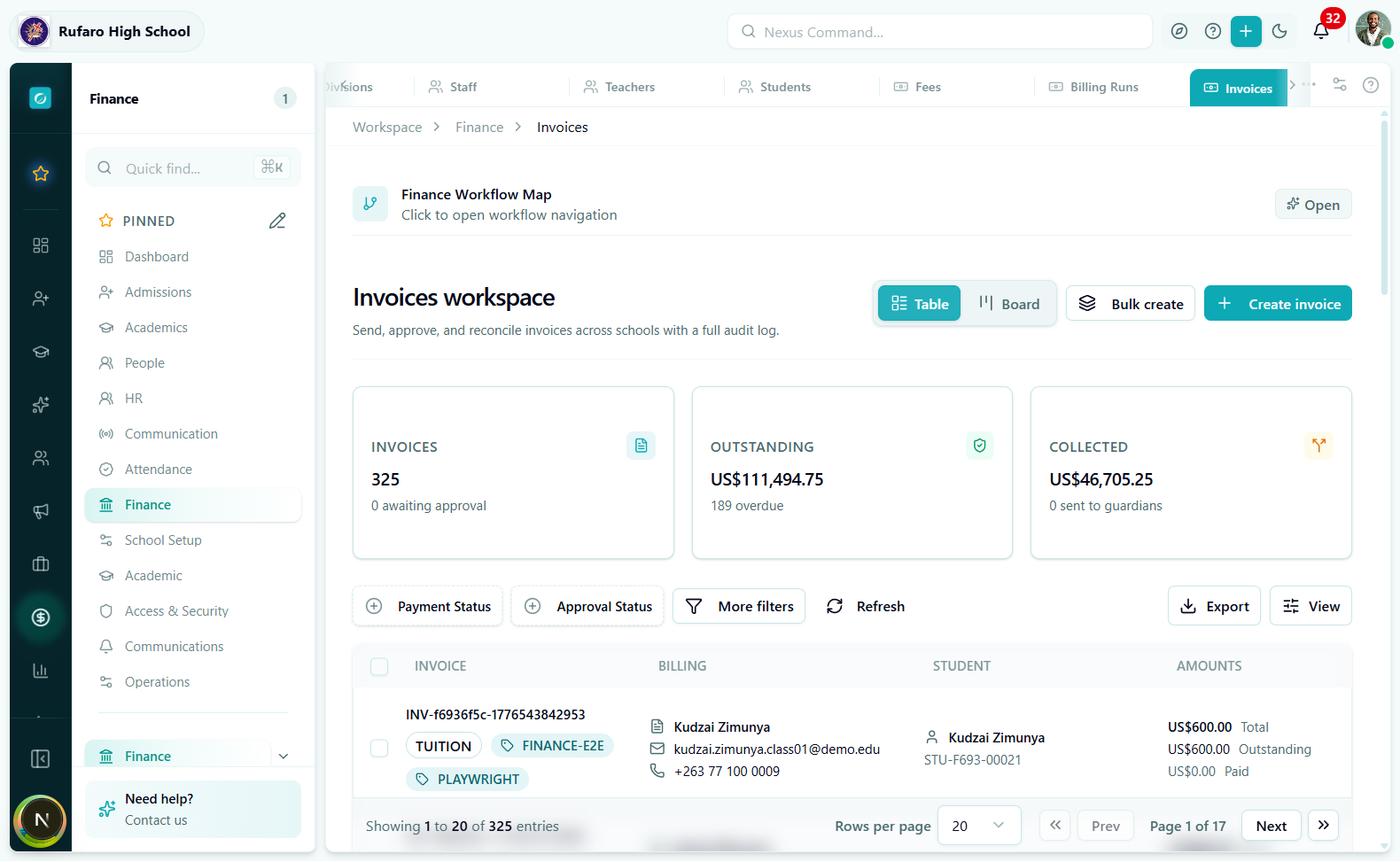The height and width of the screenshot is (862, 1400).
Task: Open the Students tab
Action: click(x=775, y=87)
